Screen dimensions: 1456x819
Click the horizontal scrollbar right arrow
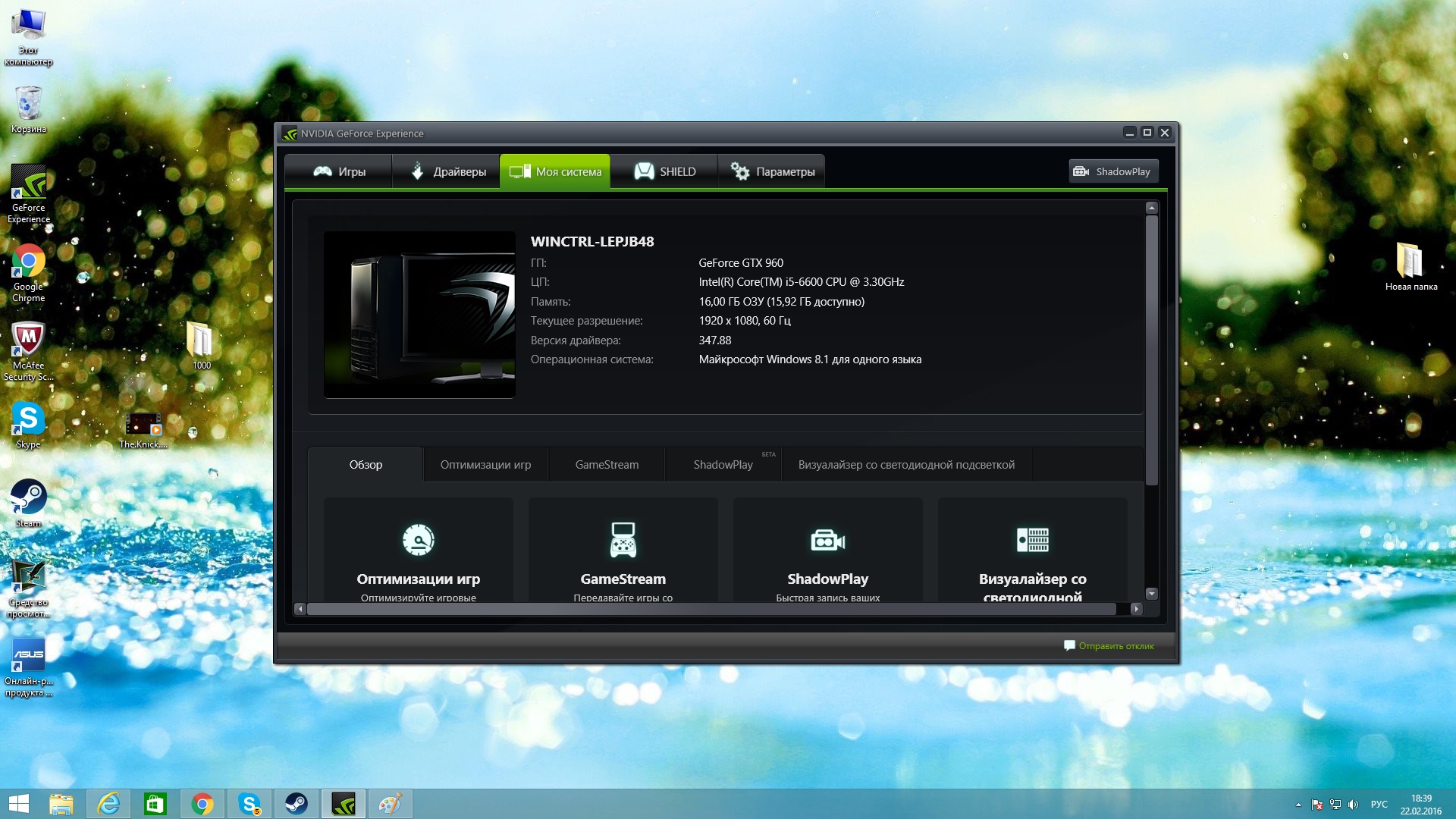(1135, 609)
